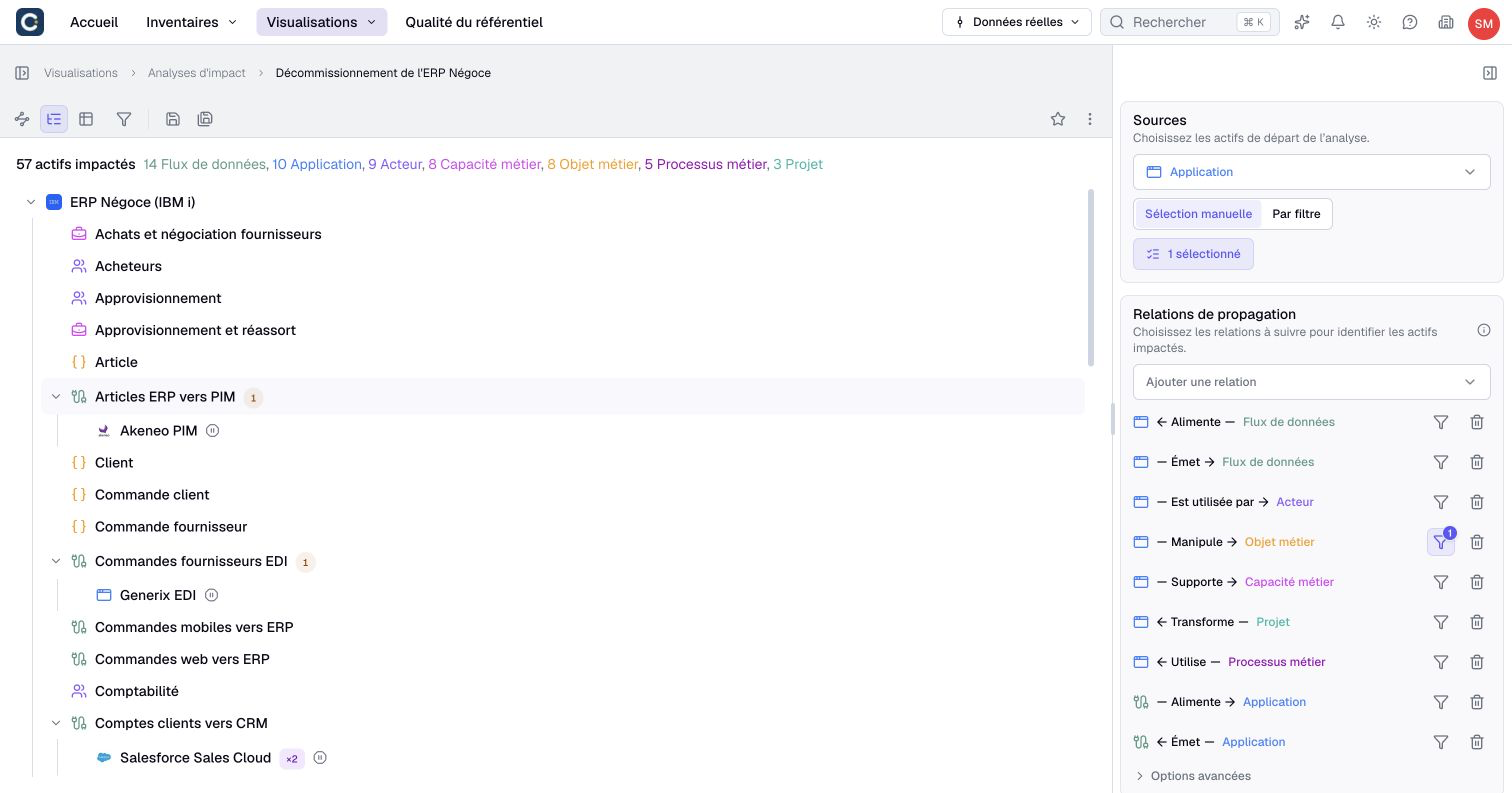Collapse the 'Articles ERP vers PIM' row
The width and height of the screenshot is (1512, 793).
[x=56, y=397]
